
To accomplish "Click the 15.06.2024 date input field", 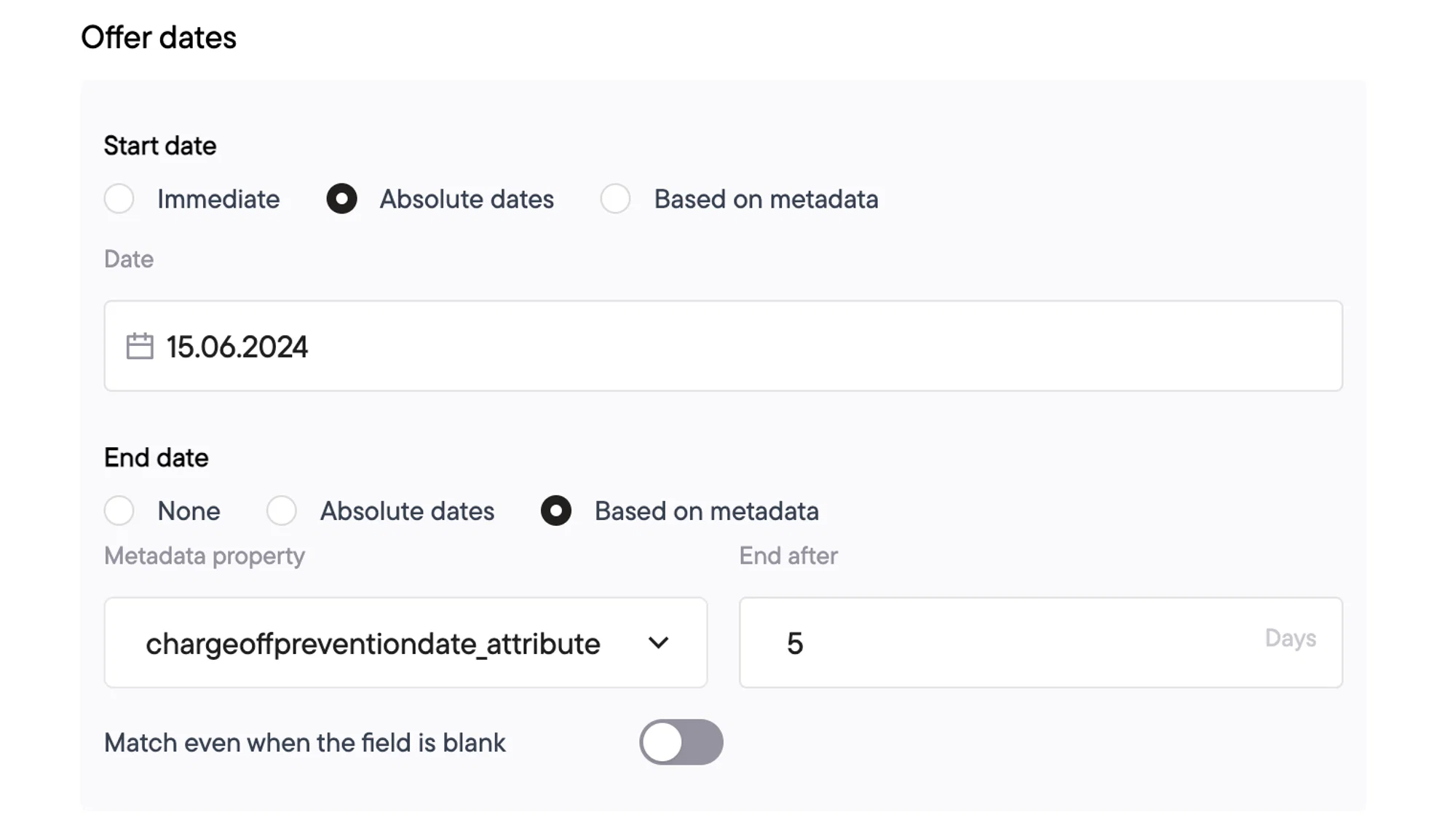I will tap(724, 346).
